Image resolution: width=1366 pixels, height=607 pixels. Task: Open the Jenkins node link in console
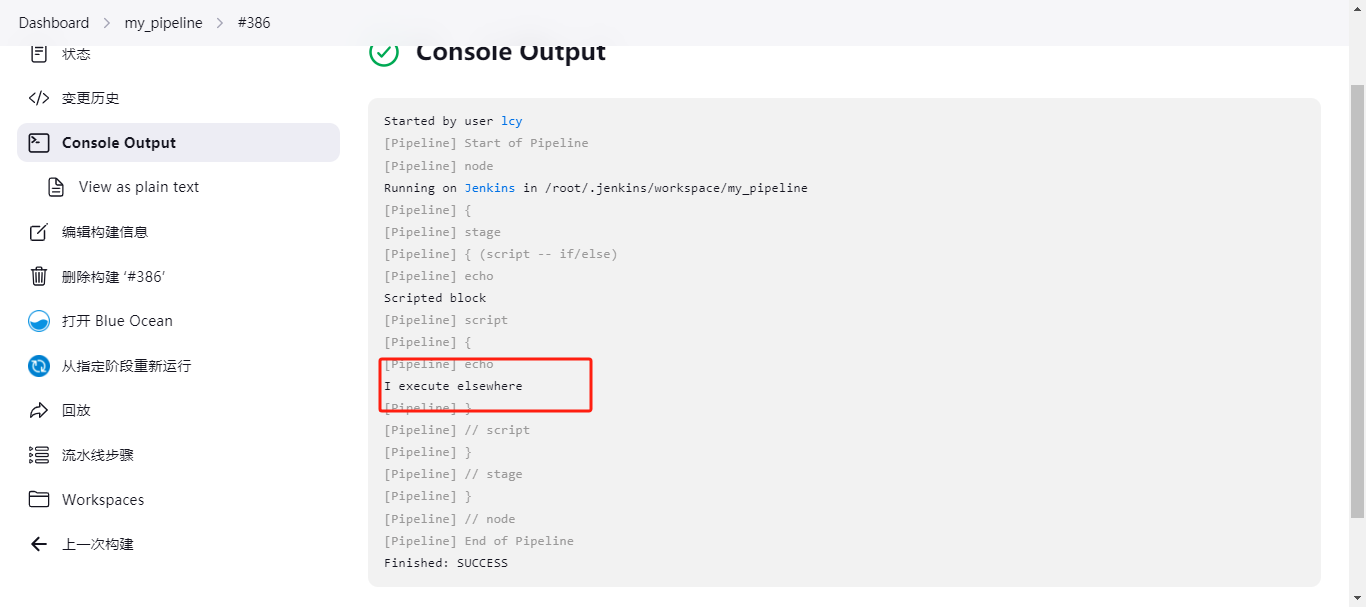pyautogui.click(x=490, y=188)
